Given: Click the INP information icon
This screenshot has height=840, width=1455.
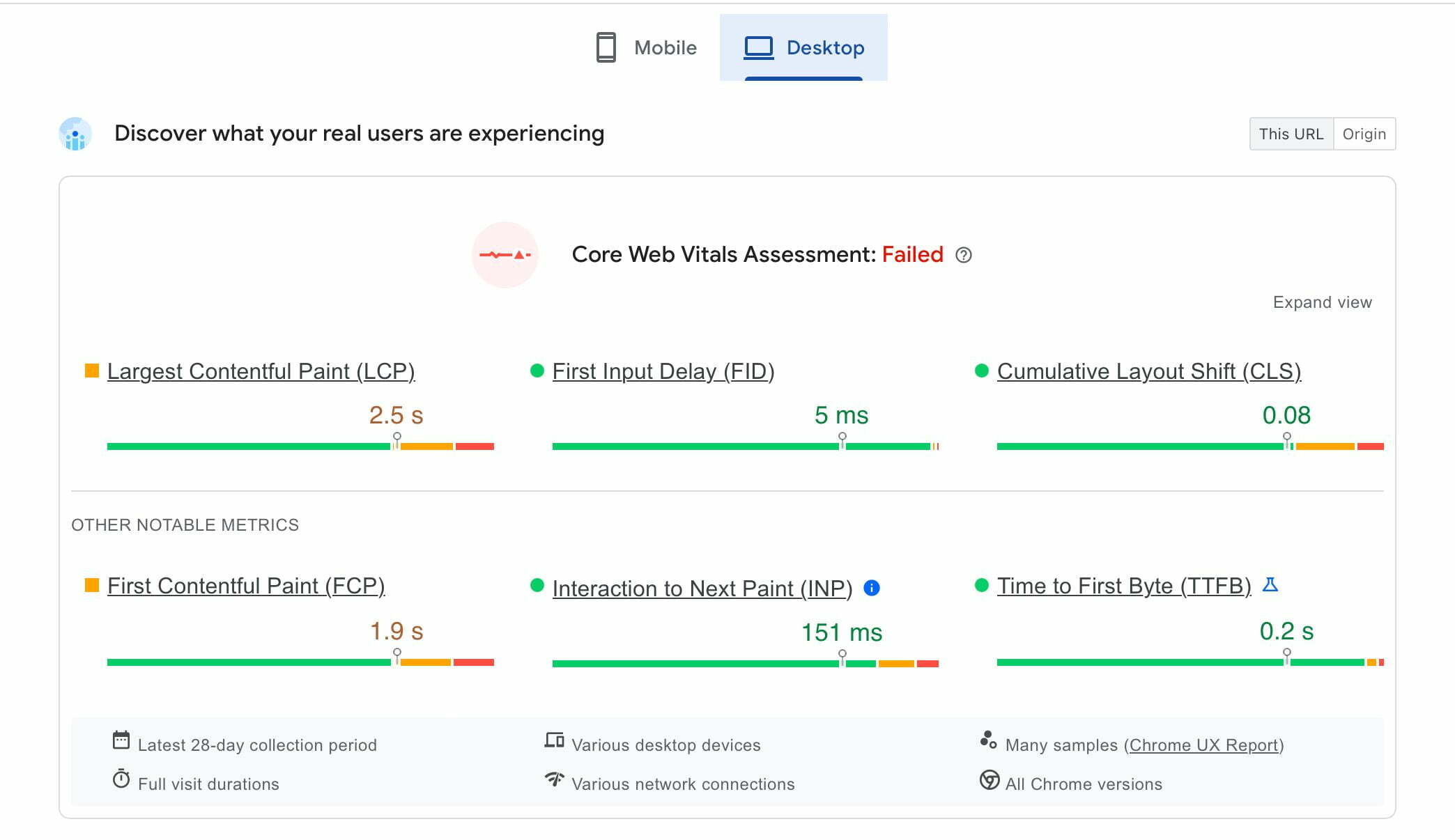Looking at the screenshot, I should (x=871, y=587).
